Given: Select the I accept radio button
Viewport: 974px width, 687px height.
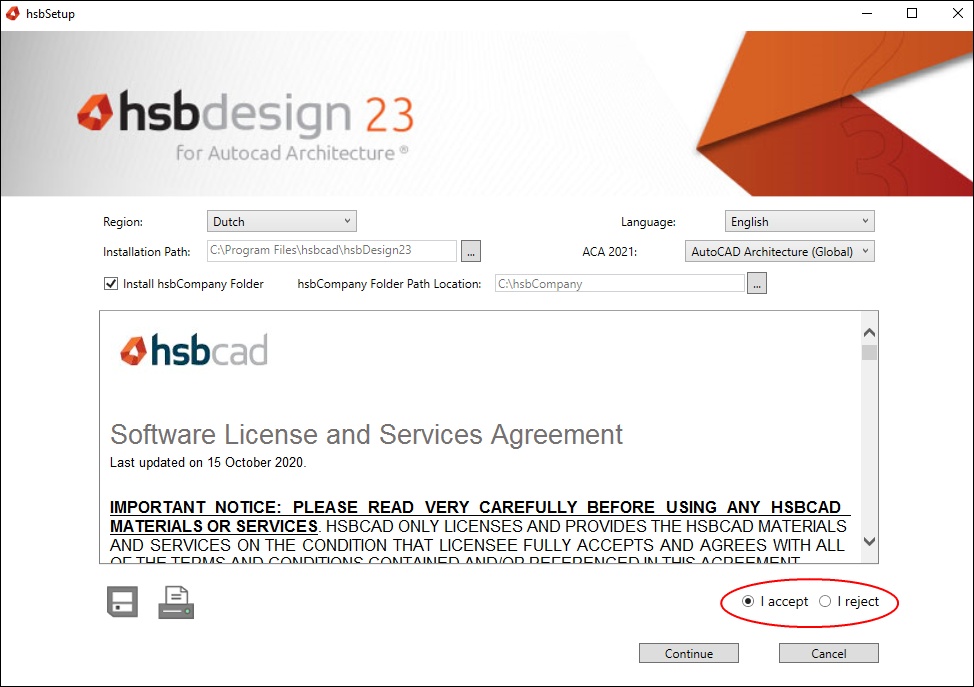Looking at the screenshot, I should 748,601.
